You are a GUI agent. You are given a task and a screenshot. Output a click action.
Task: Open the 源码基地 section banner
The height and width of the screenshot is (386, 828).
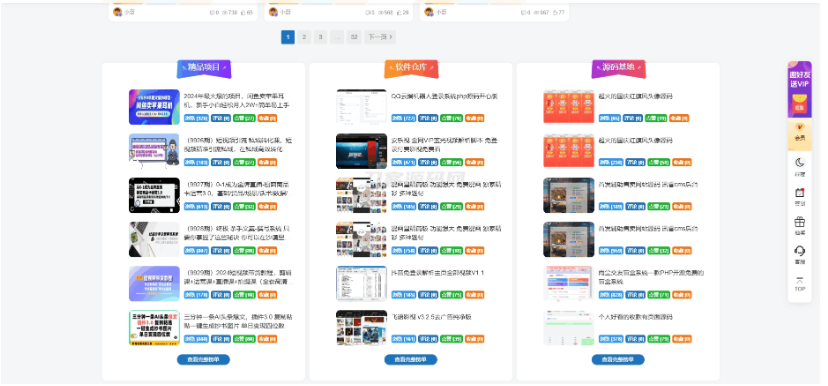618,68
